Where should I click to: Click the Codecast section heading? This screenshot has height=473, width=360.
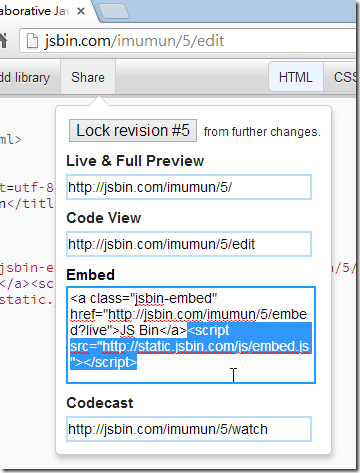[100, 403]
